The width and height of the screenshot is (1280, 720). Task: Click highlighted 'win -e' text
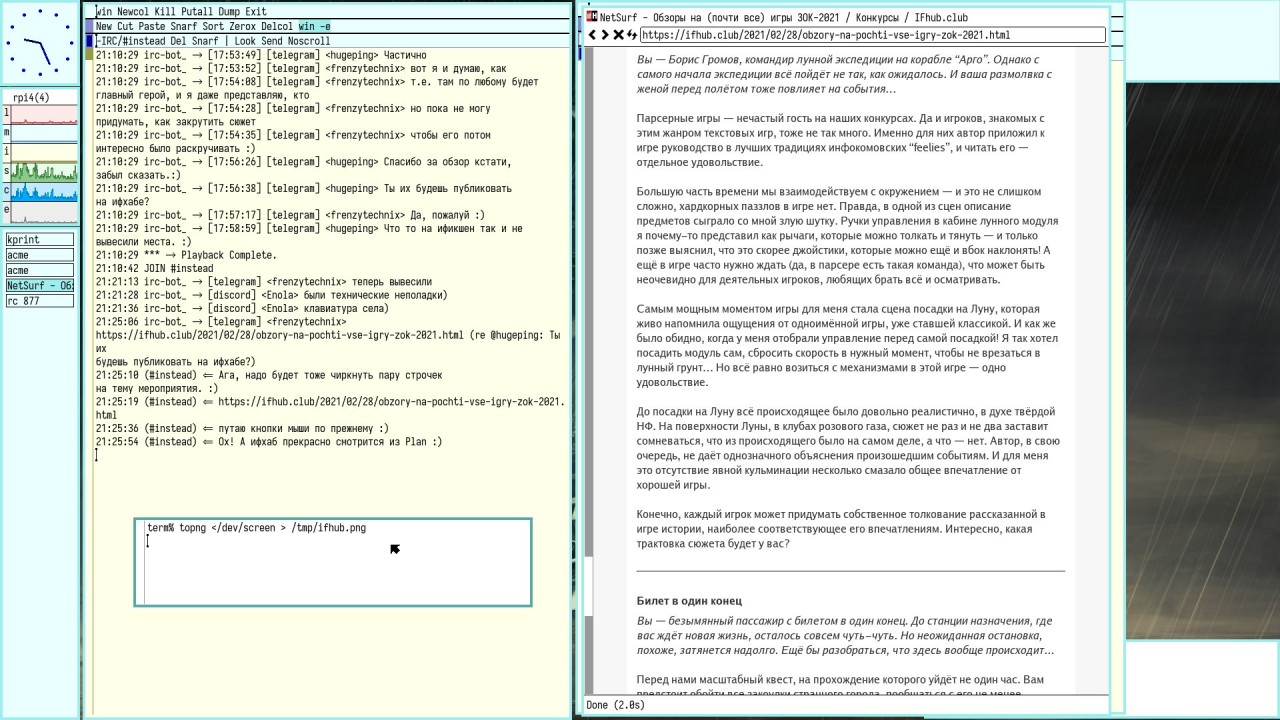click(x=315, y=26)
